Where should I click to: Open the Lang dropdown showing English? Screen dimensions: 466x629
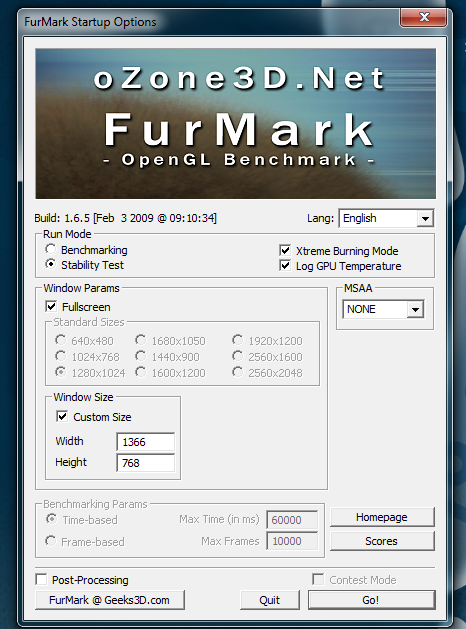click(x=386, y=218)
